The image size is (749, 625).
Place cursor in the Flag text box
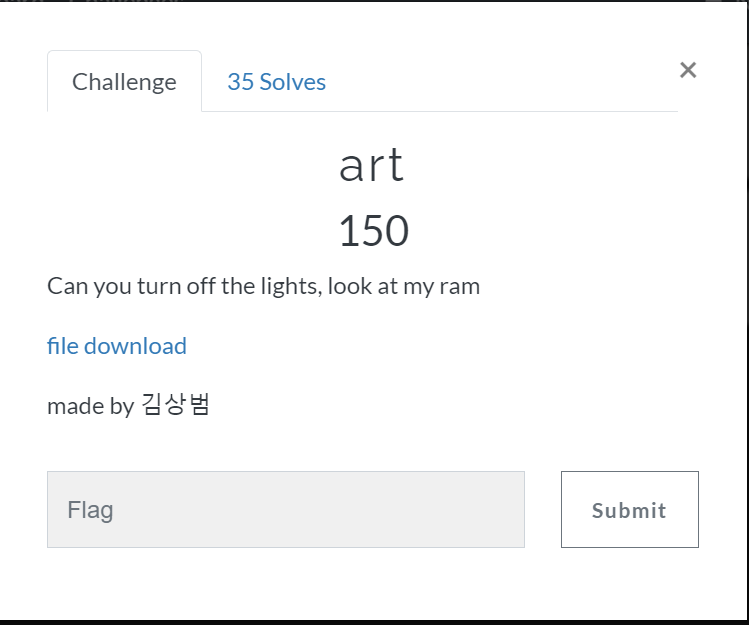click(285, 510)
